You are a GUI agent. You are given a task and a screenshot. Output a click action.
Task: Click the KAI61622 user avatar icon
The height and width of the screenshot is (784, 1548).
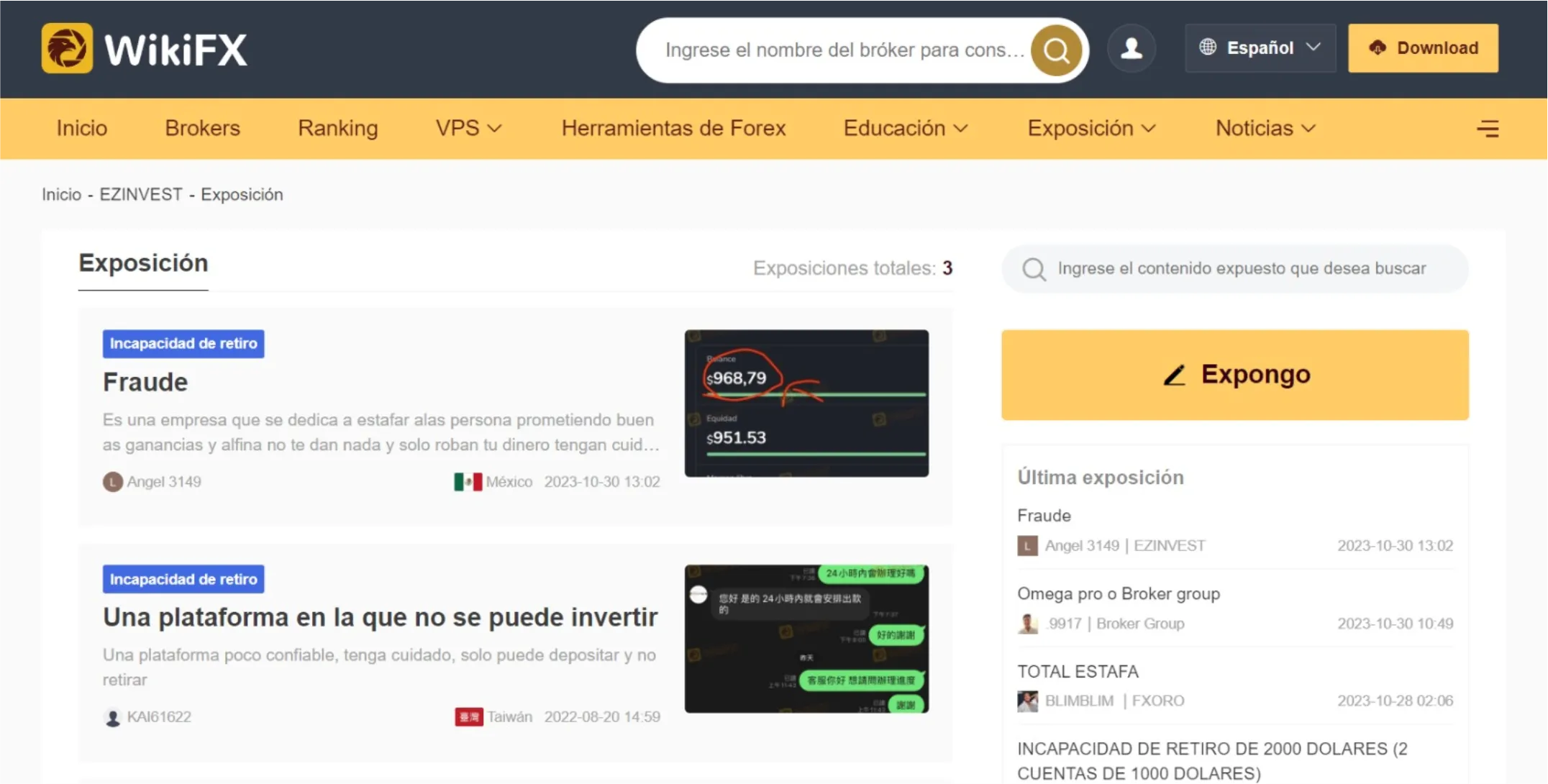112,717
